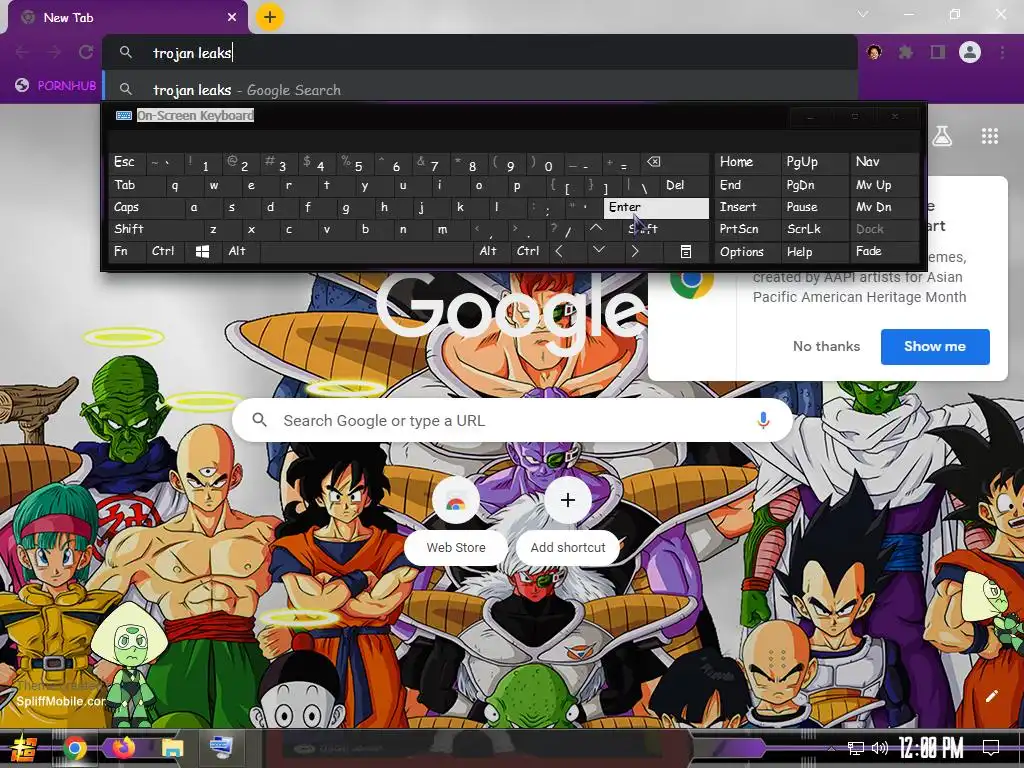The image size is (1024, 768).
Task: Open the bookmark on the bookmarks bar
Action: [x=56, y=86]
